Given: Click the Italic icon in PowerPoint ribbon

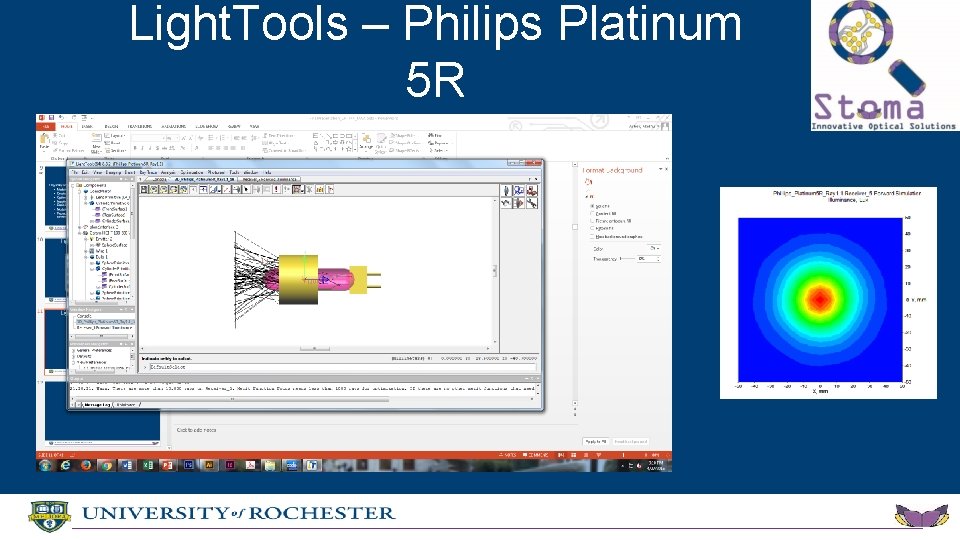Looking at the screenshot, I should 143,148.
